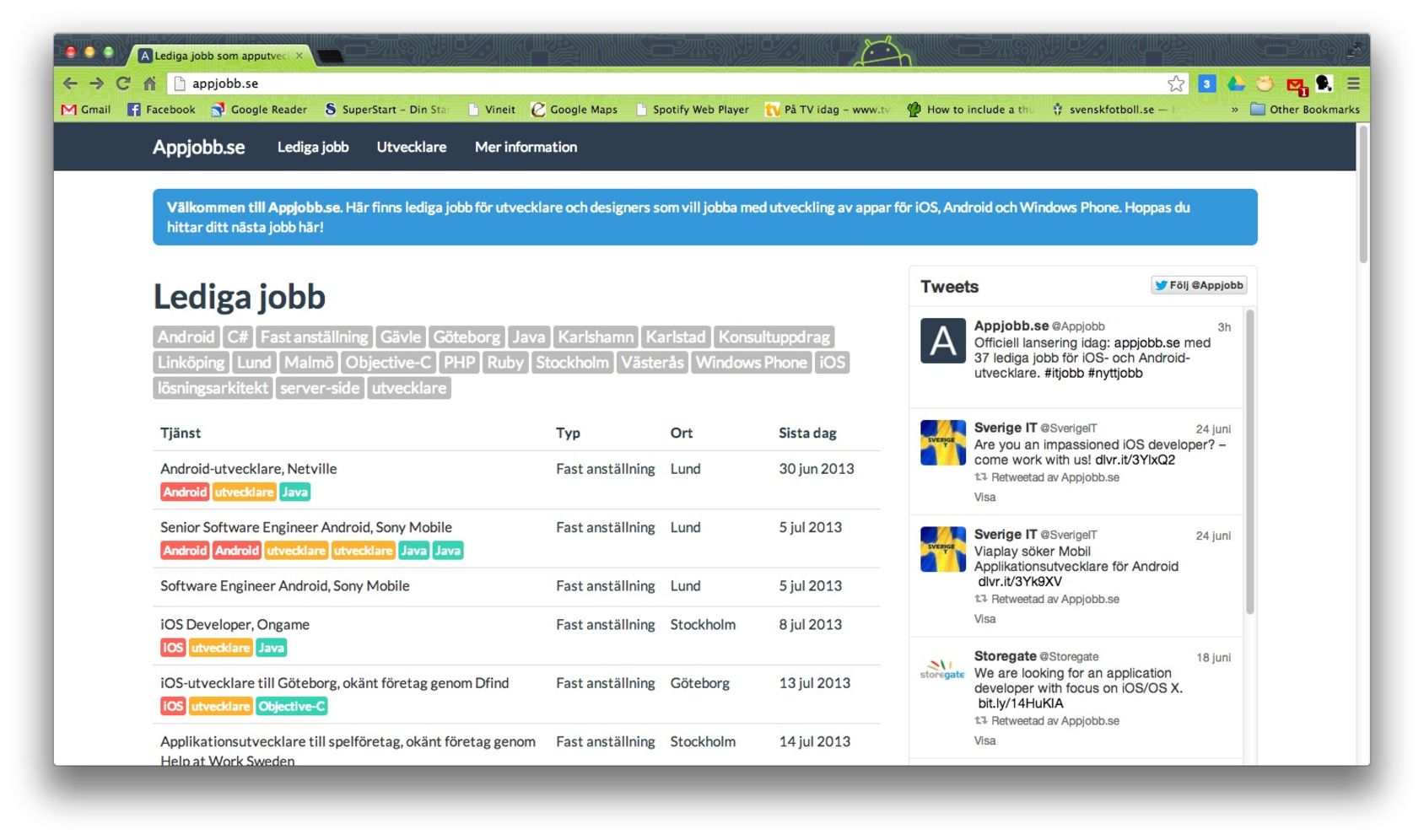Click Sista dag column header
Screen dimensions: 1424x840
click(x=807, y=433)
